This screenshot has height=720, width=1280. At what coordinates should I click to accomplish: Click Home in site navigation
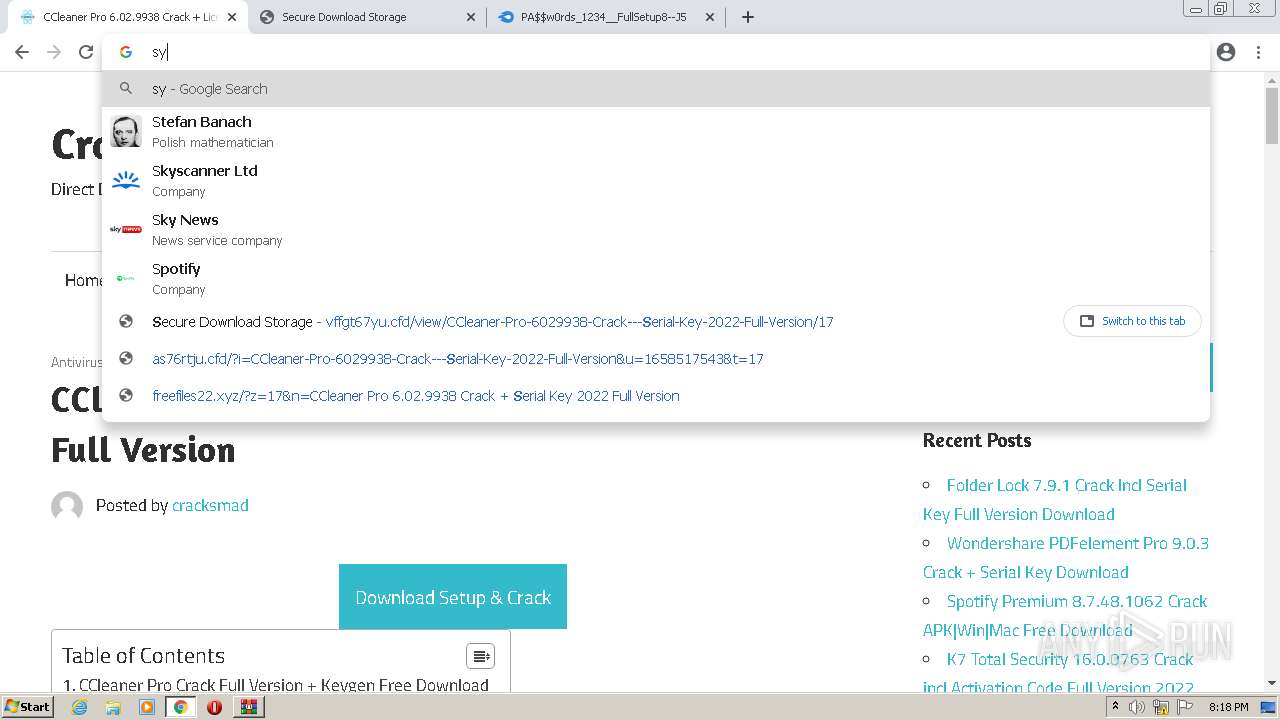pos(84,280)
